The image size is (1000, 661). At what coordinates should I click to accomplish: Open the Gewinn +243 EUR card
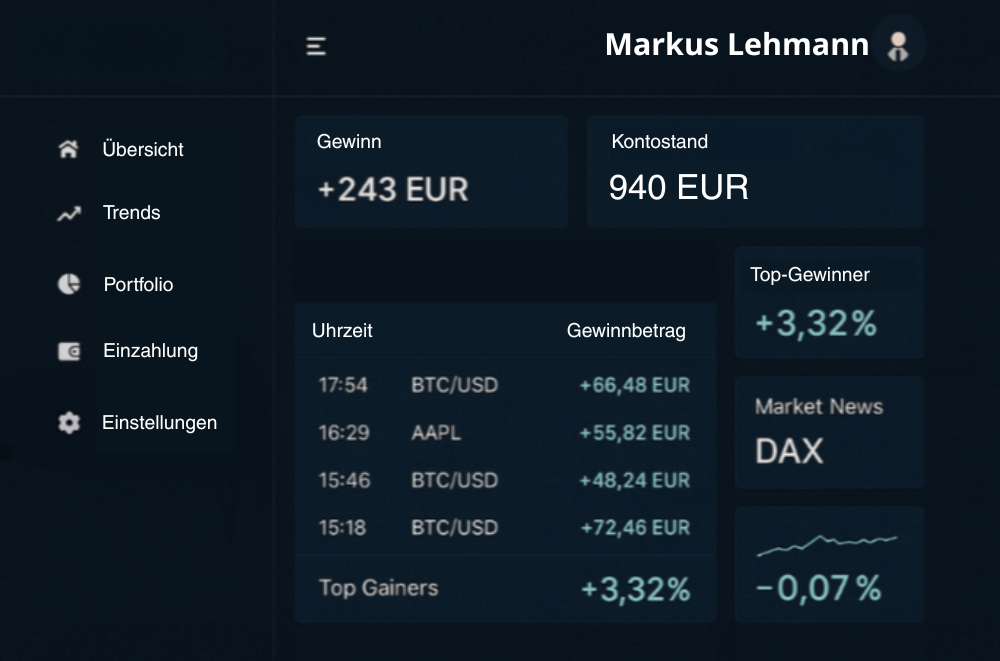coord(431,170)
